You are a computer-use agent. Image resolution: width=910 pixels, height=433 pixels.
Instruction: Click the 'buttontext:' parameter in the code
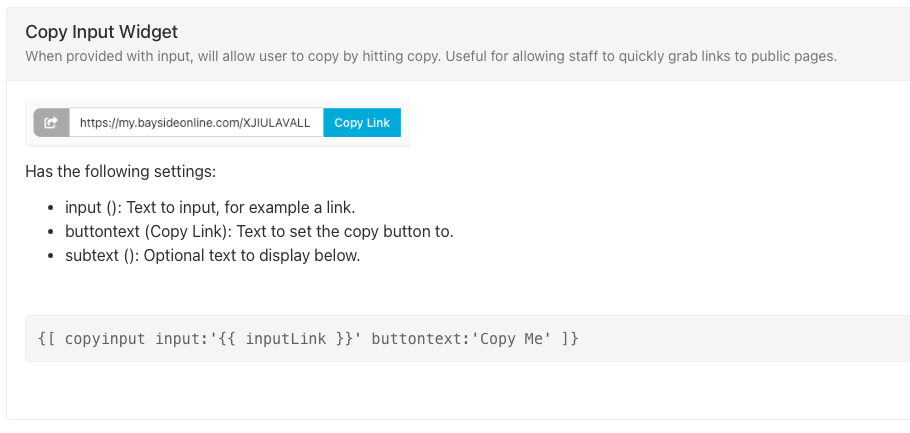pyautogui.click(x=421, y=338)
